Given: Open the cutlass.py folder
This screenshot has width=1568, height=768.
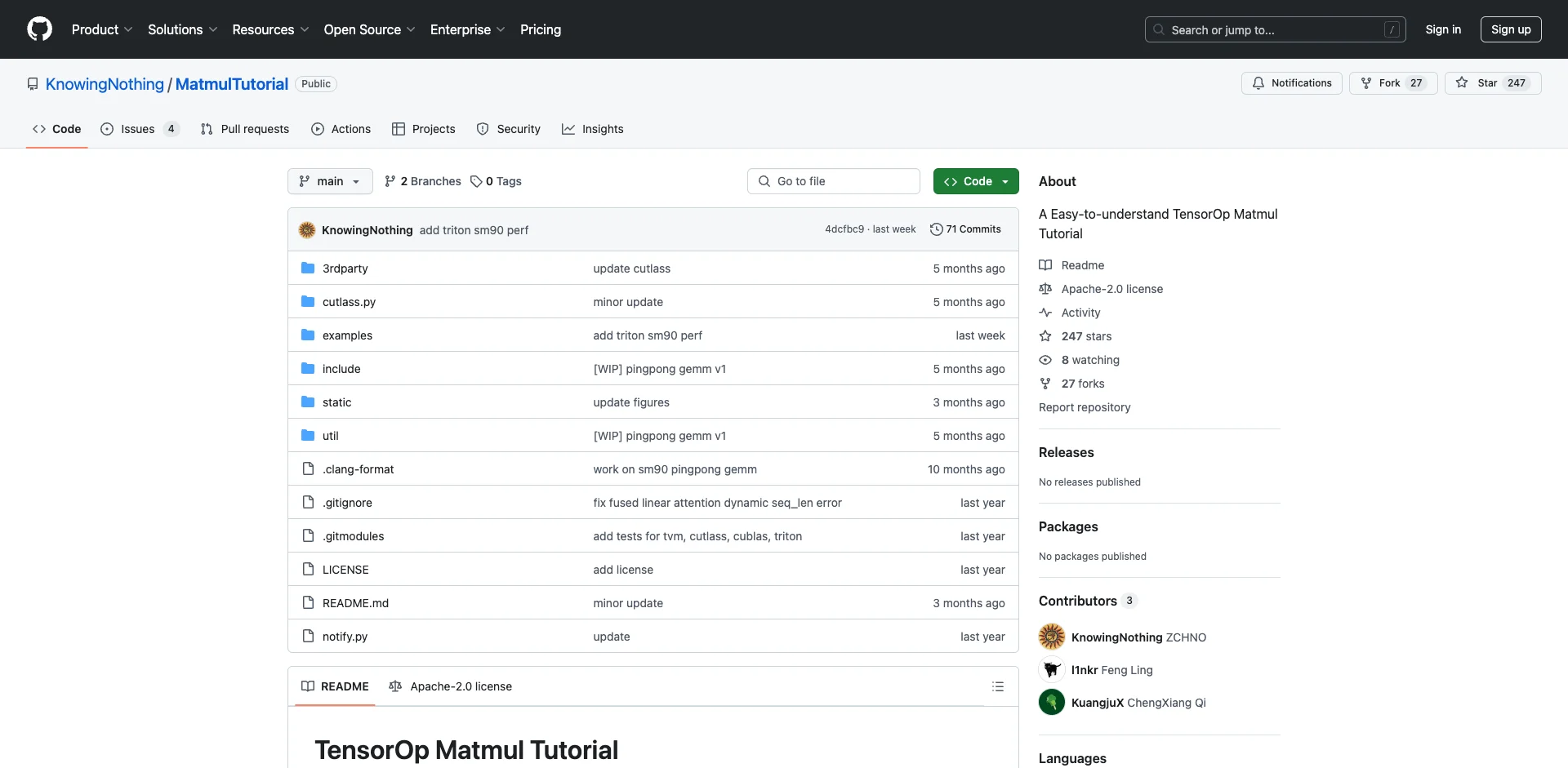Looking at the screenshot, I should click(x=349, y=302).
